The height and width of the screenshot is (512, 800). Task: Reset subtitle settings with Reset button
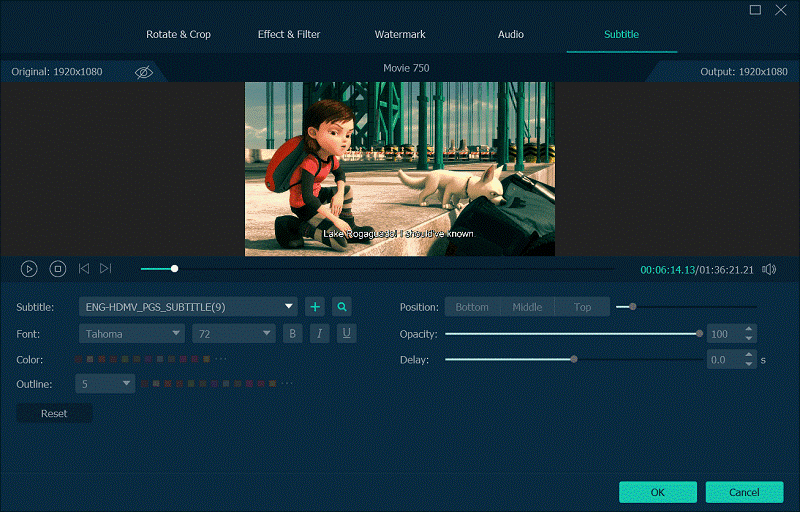click(x=54, y=413)
